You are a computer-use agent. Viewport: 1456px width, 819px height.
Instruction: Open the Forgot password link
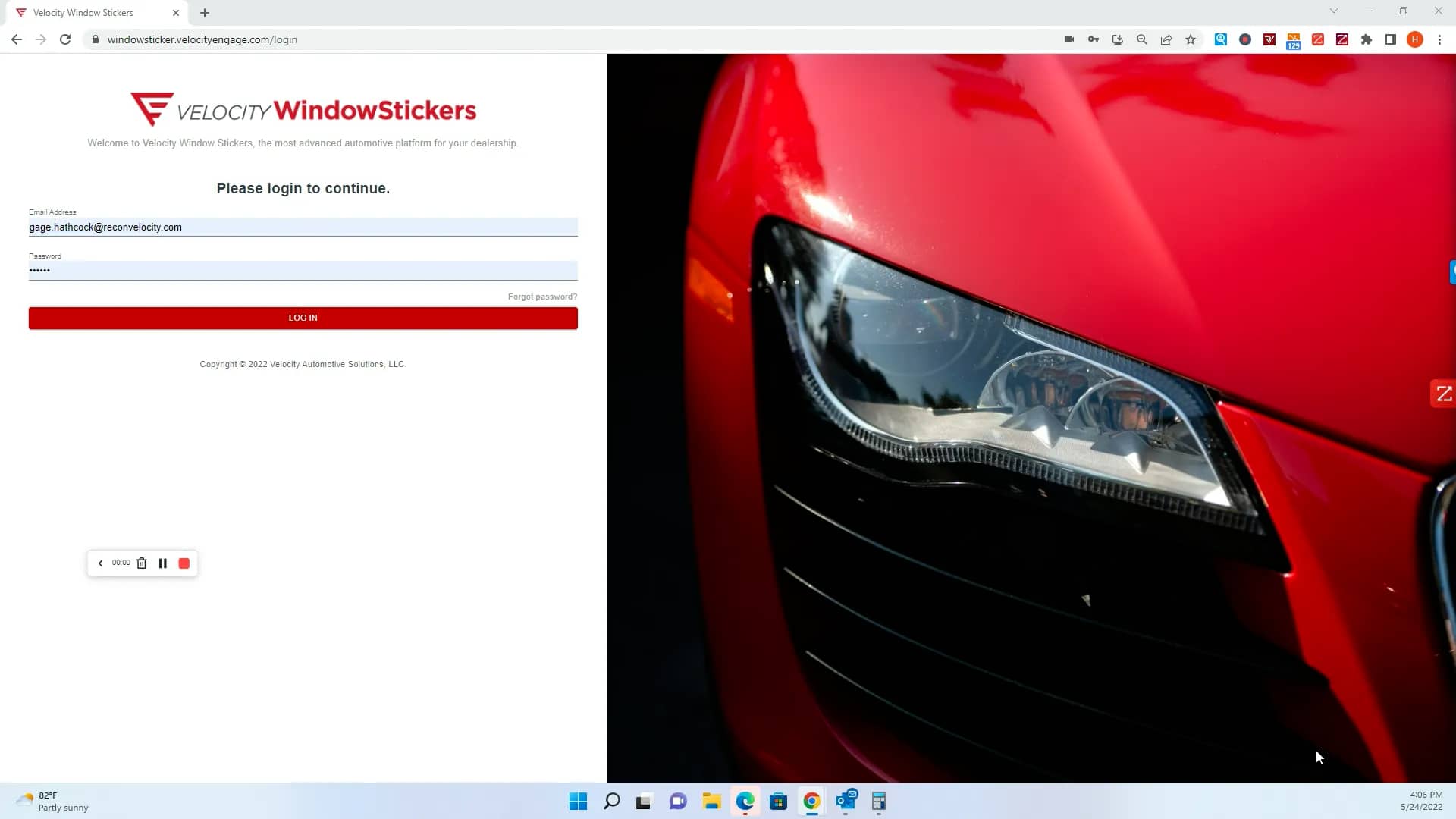pyautogui.click(x=542, y=297)
